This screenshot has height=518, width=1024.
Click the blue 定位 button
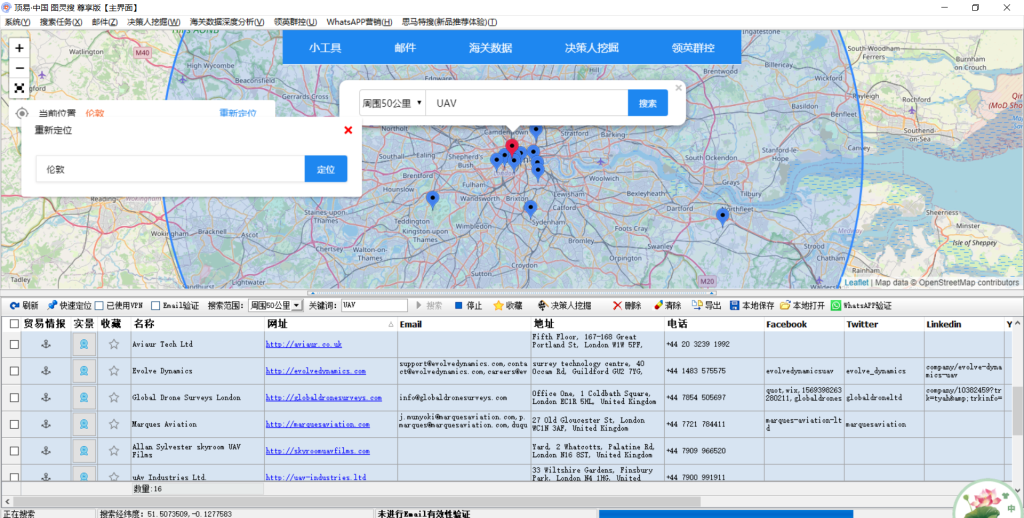click(x=325, y=169)
